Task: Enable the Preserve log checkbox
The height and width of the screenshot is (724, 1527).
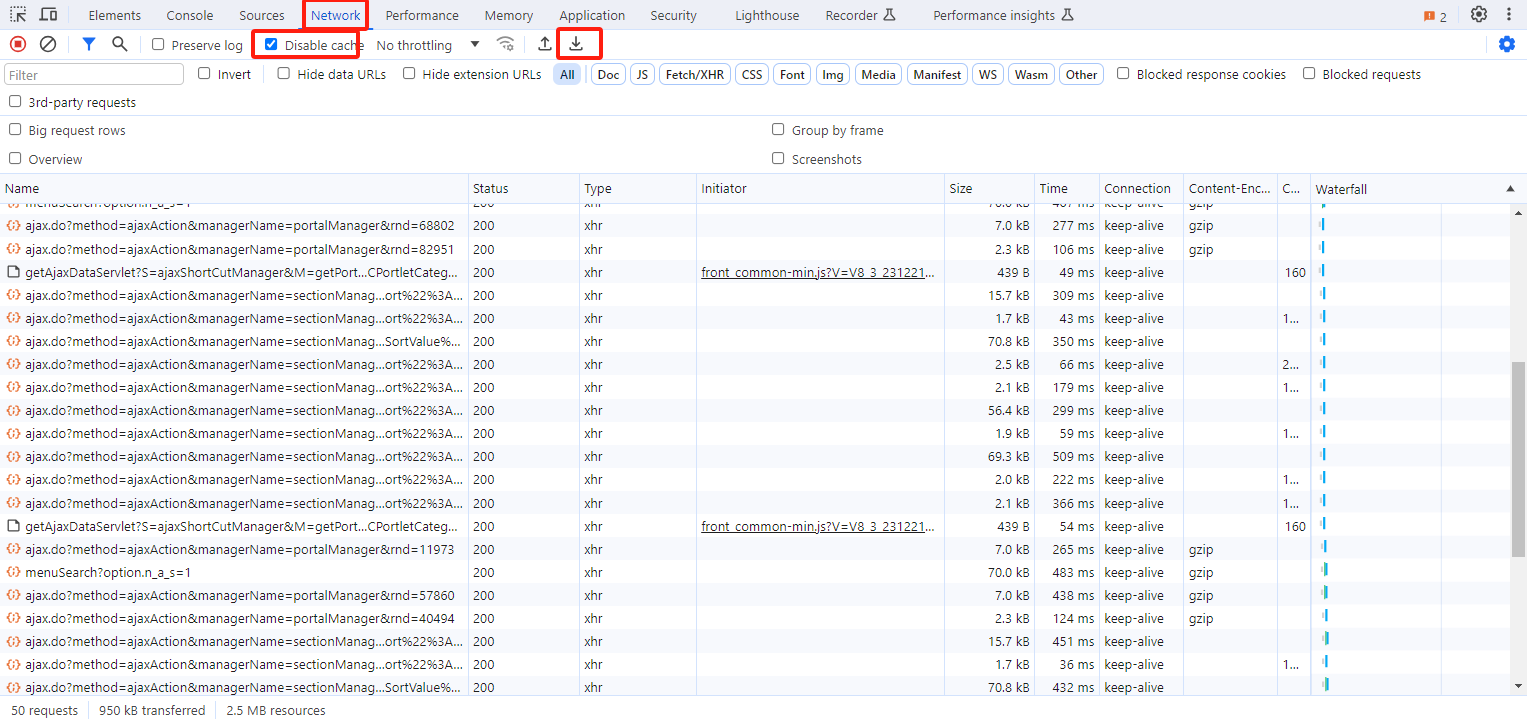Action: point(158,45)
